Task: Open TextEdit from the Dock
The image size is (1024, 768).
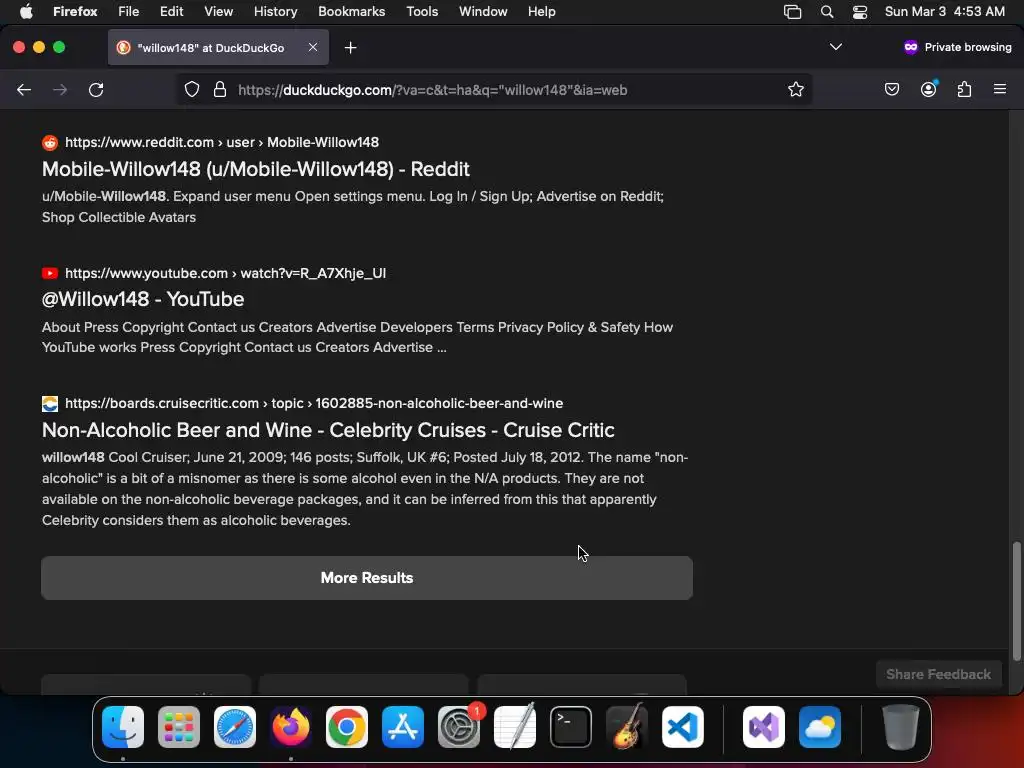Action: click(x=515, y=727)
